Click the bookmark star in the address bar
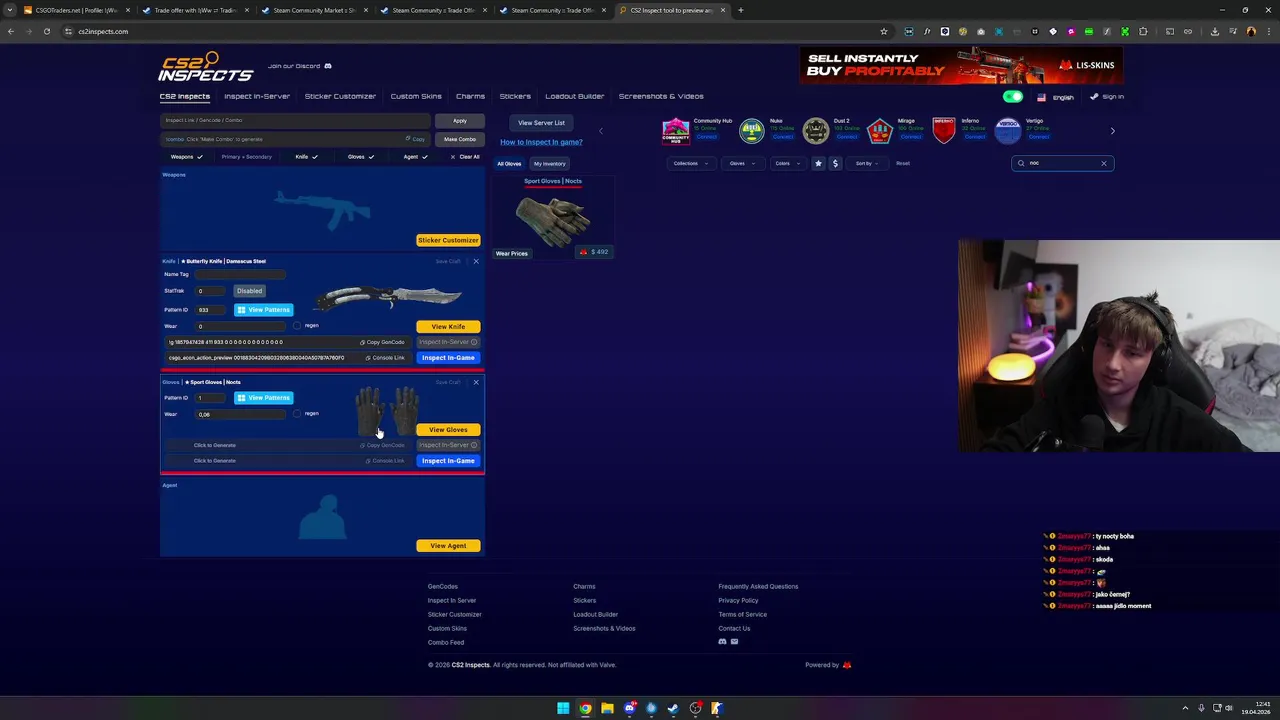1280x720 pixels. [x=884, y=31]
